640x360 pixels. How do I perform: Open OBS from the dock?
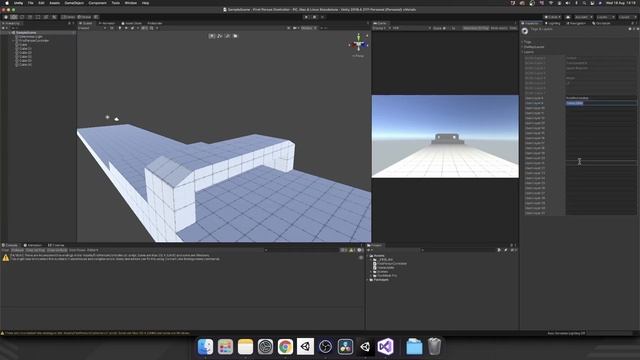325,347
